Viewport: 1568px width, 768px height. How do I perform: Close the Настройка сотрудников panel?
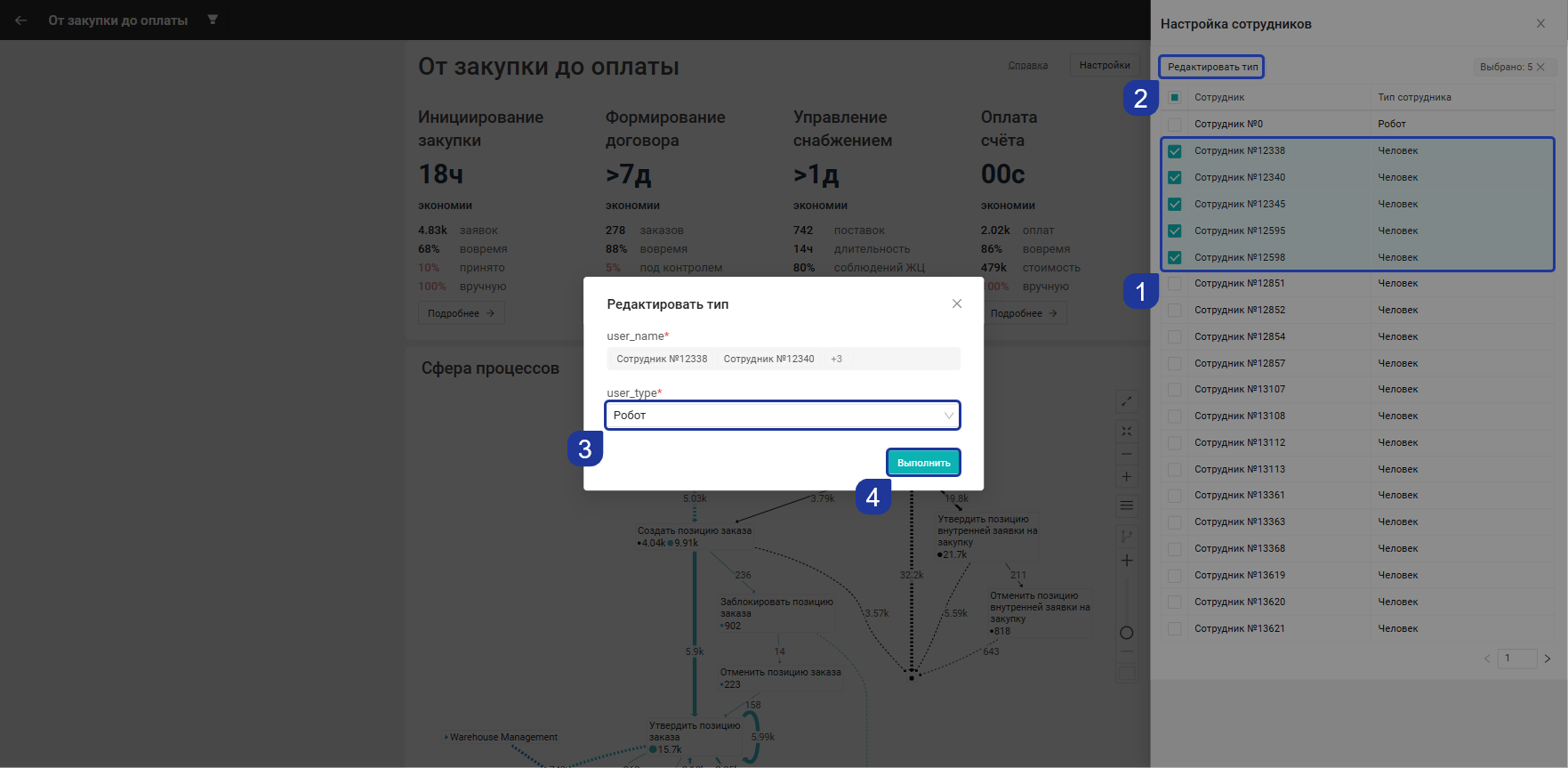coord(1540,24)
